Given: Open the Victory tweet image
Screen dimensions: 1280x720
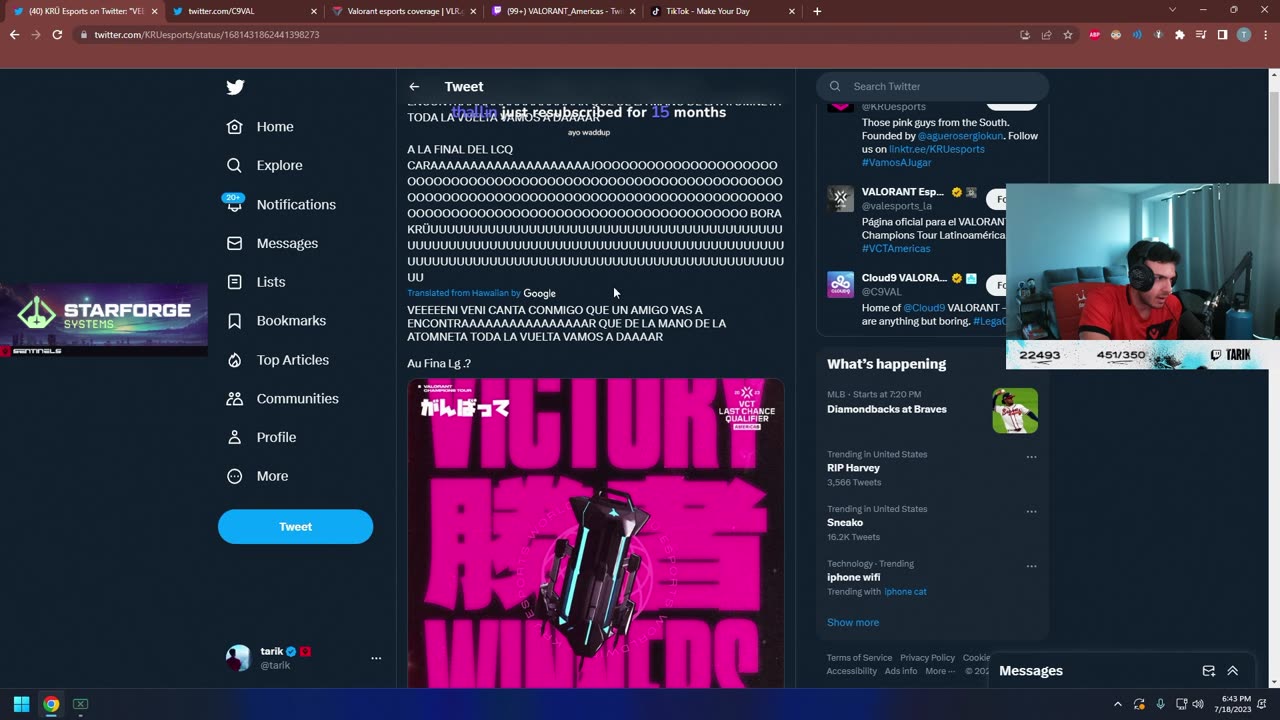Looking at the screenshot, I should click(595, 533).
